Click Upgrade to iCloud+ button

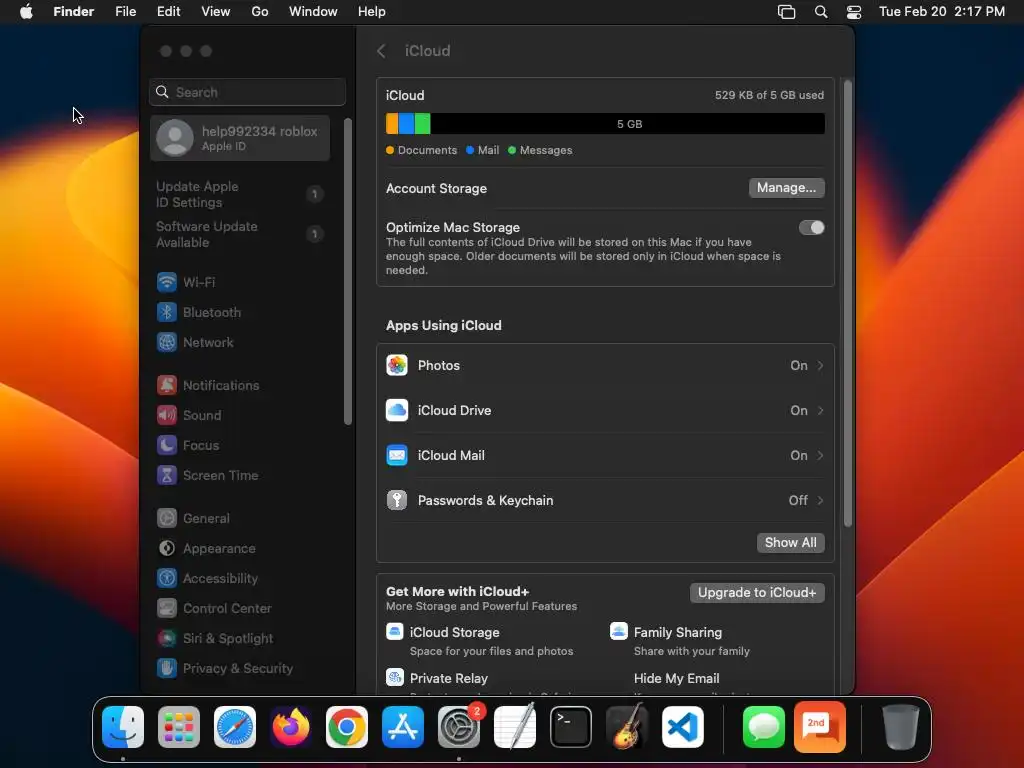[757, 593]
